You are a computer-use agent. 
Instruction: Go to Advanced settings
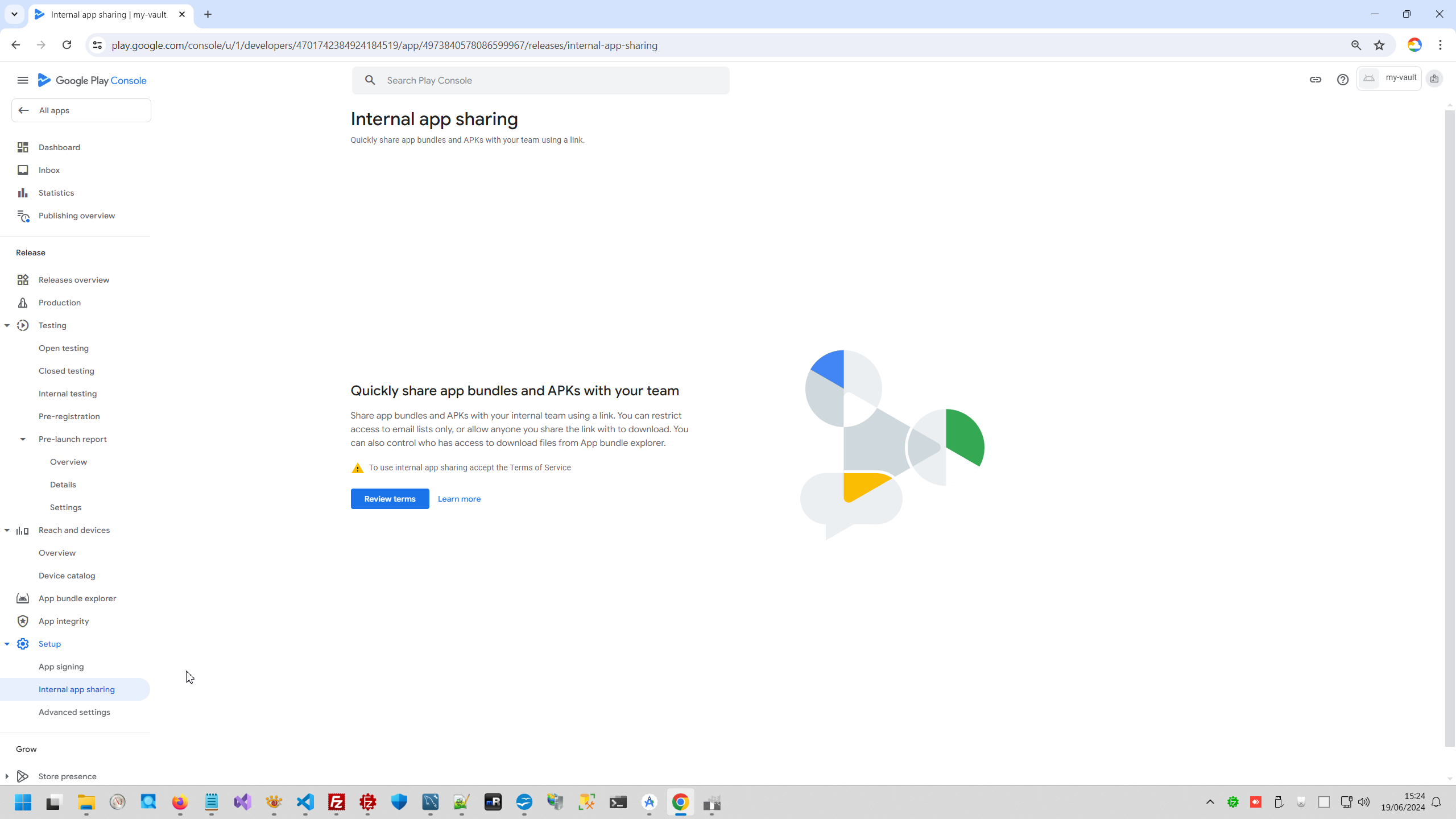tap(74, 712)
